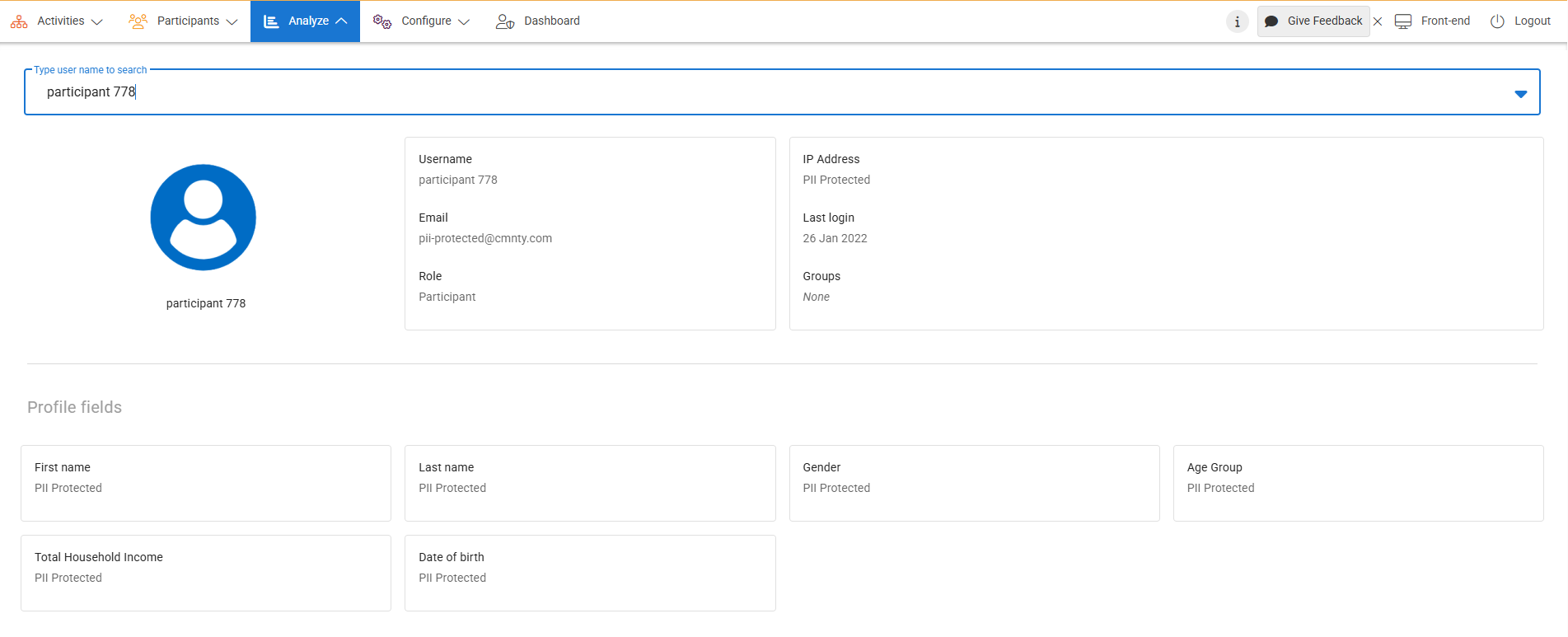Click the info circle icon

click(x=1237, y=21)
